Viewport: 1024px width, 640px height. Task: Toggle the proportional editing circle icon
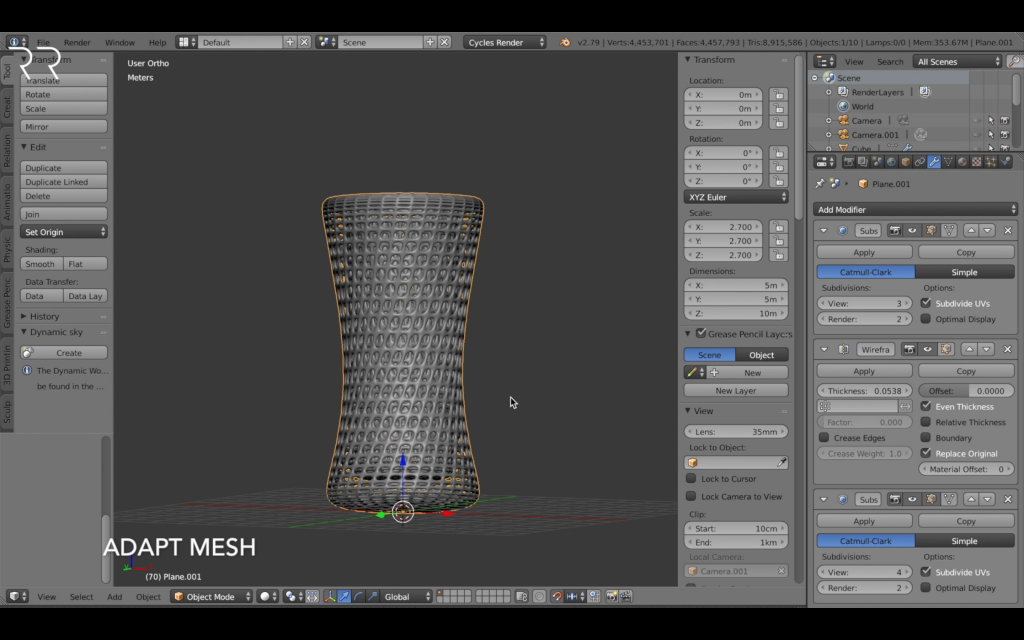[x=539, y=596]
